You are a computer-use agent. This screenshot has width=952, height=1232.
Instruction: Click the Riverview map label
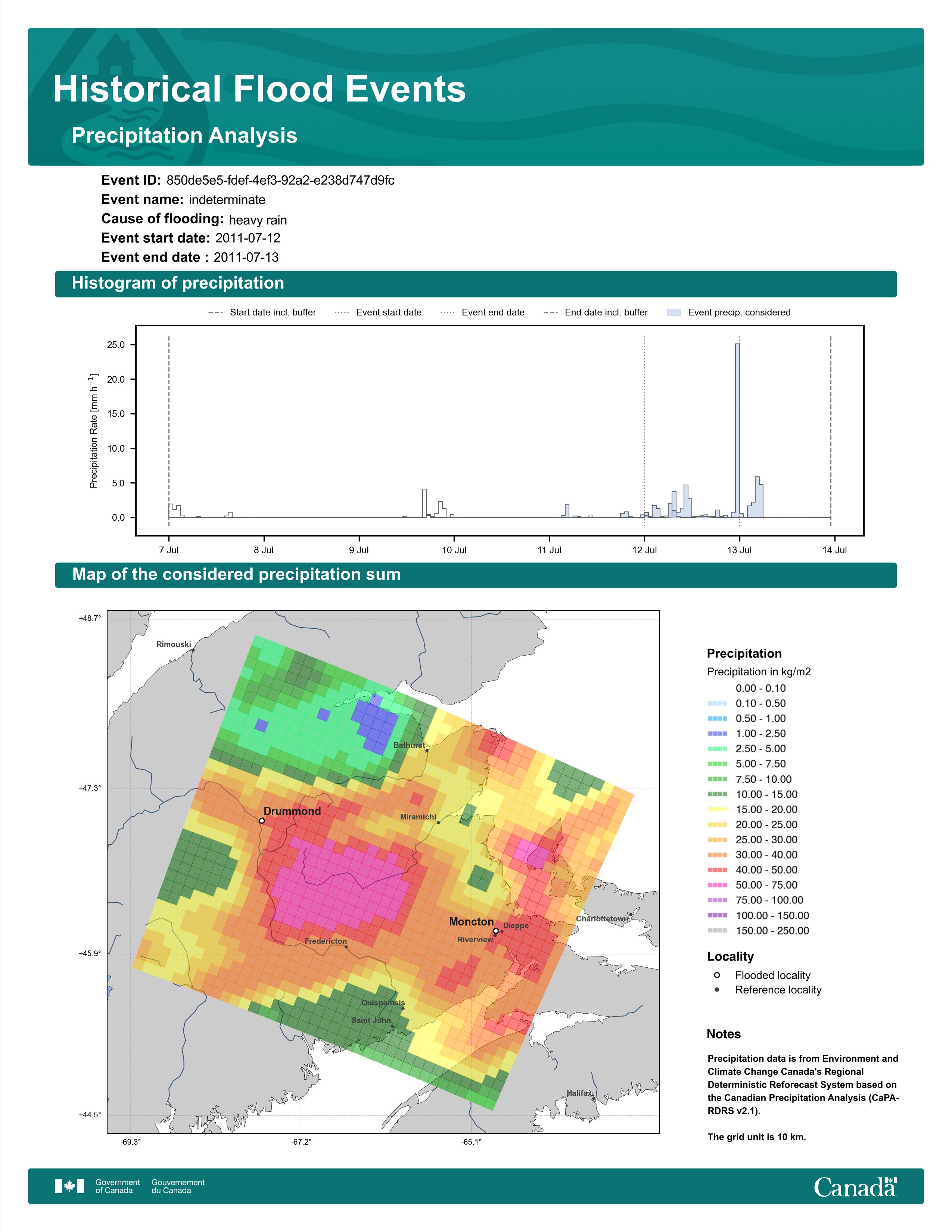[475, 940]
